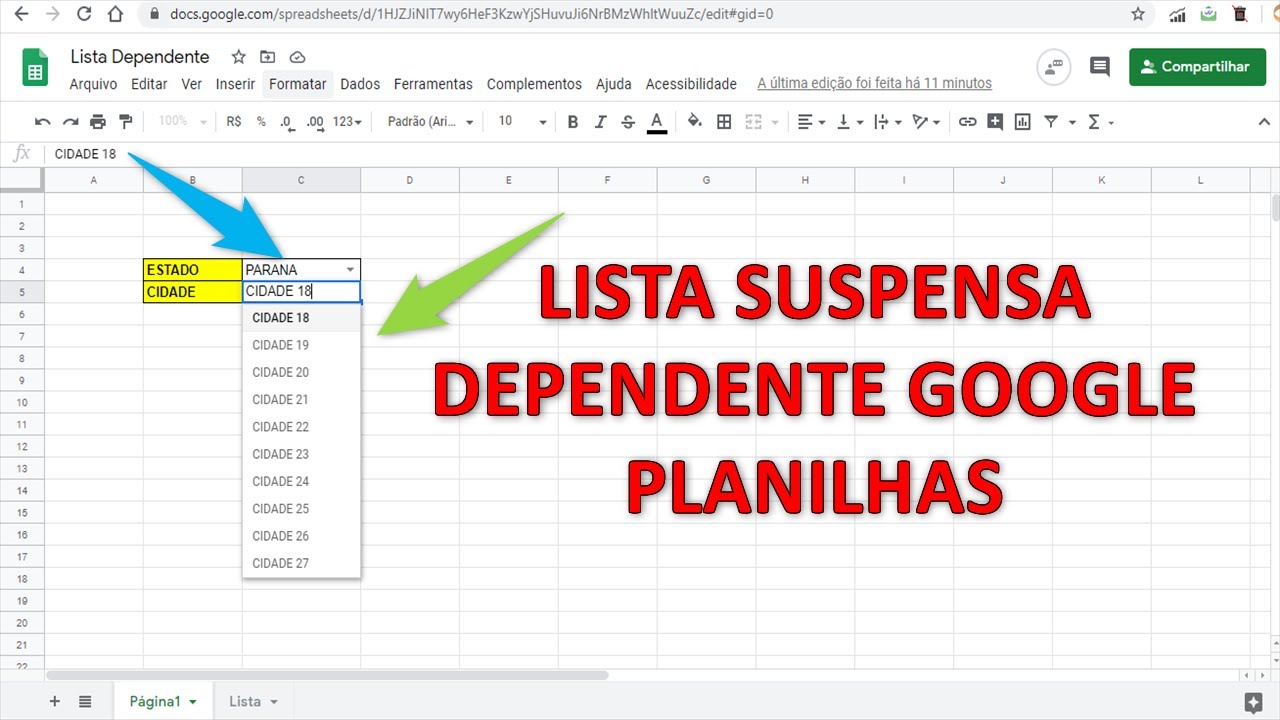Select the Paint format tool
This screenshot has width=1280, height=720.
(x=126, y=122)
